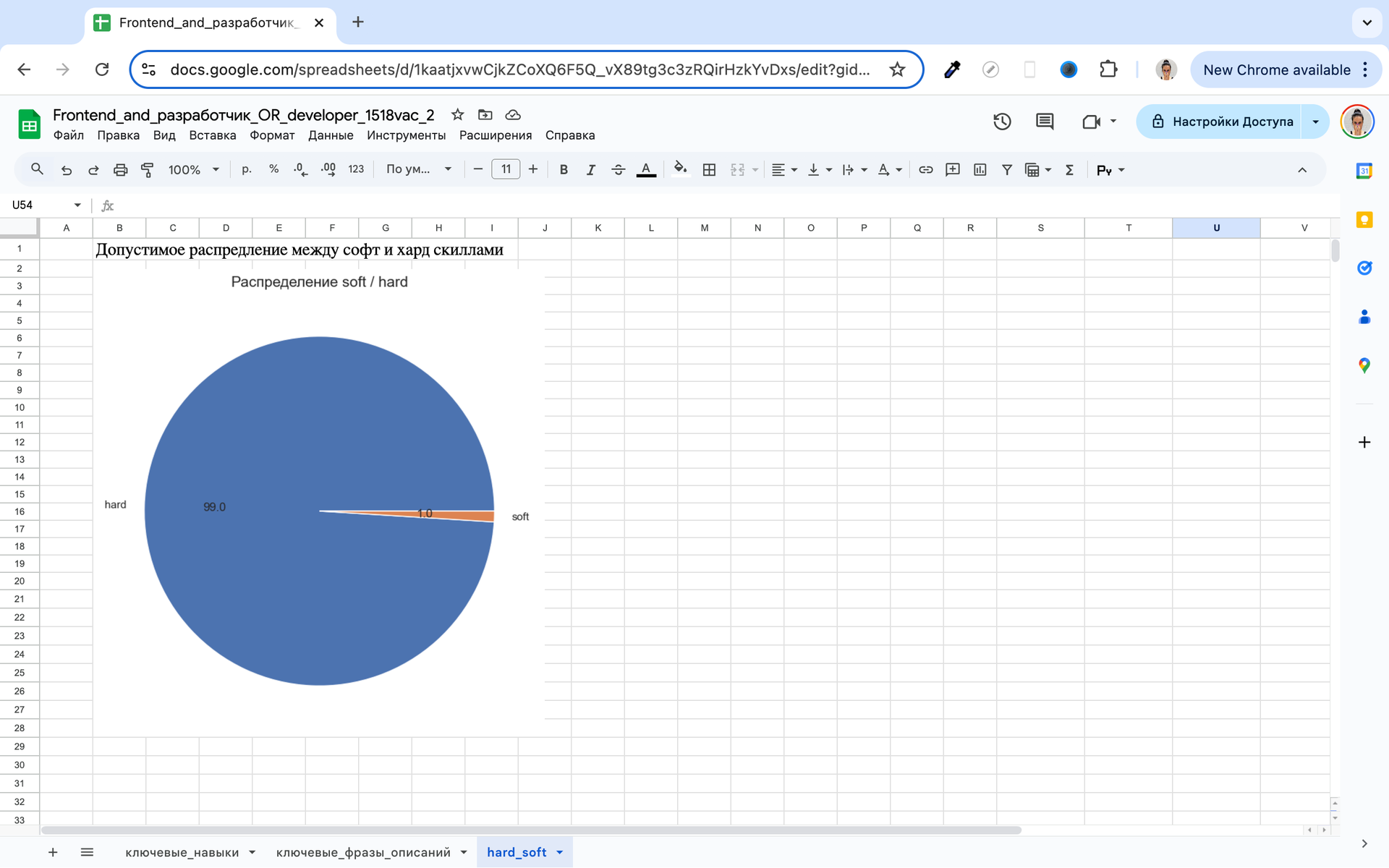Open the Правка menu
This screenshot has width=1389, height=868.
[x=118, y=135]
